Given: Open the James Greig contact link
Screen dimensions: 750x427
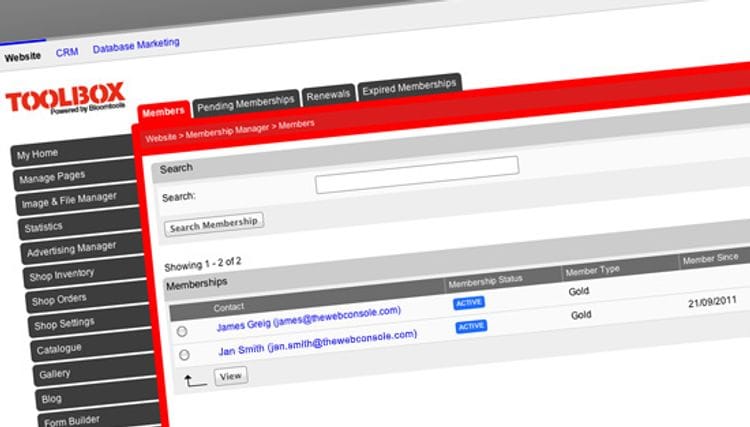Looking at the screenshot, I should pyautogui.click(x=309, y=318).
